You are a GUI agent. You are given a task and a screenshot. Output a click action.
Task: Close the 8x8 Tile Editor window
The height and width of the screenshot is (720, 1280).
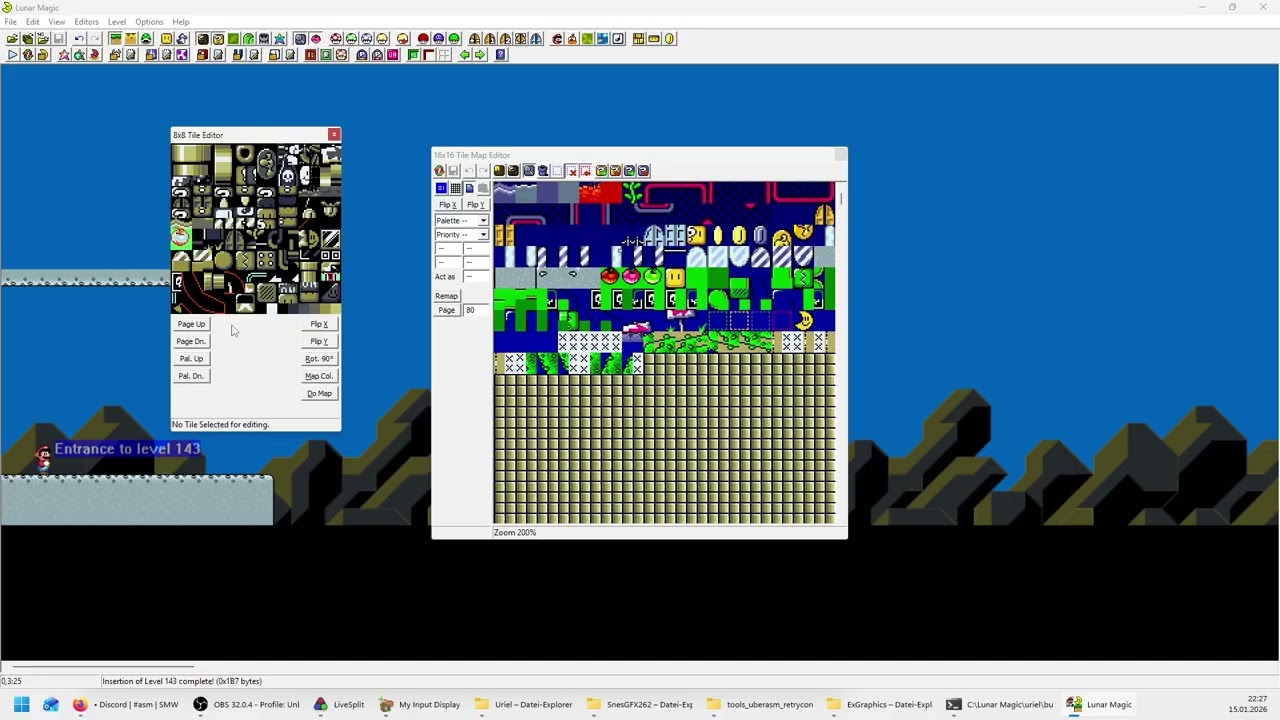tap(334, 134)
